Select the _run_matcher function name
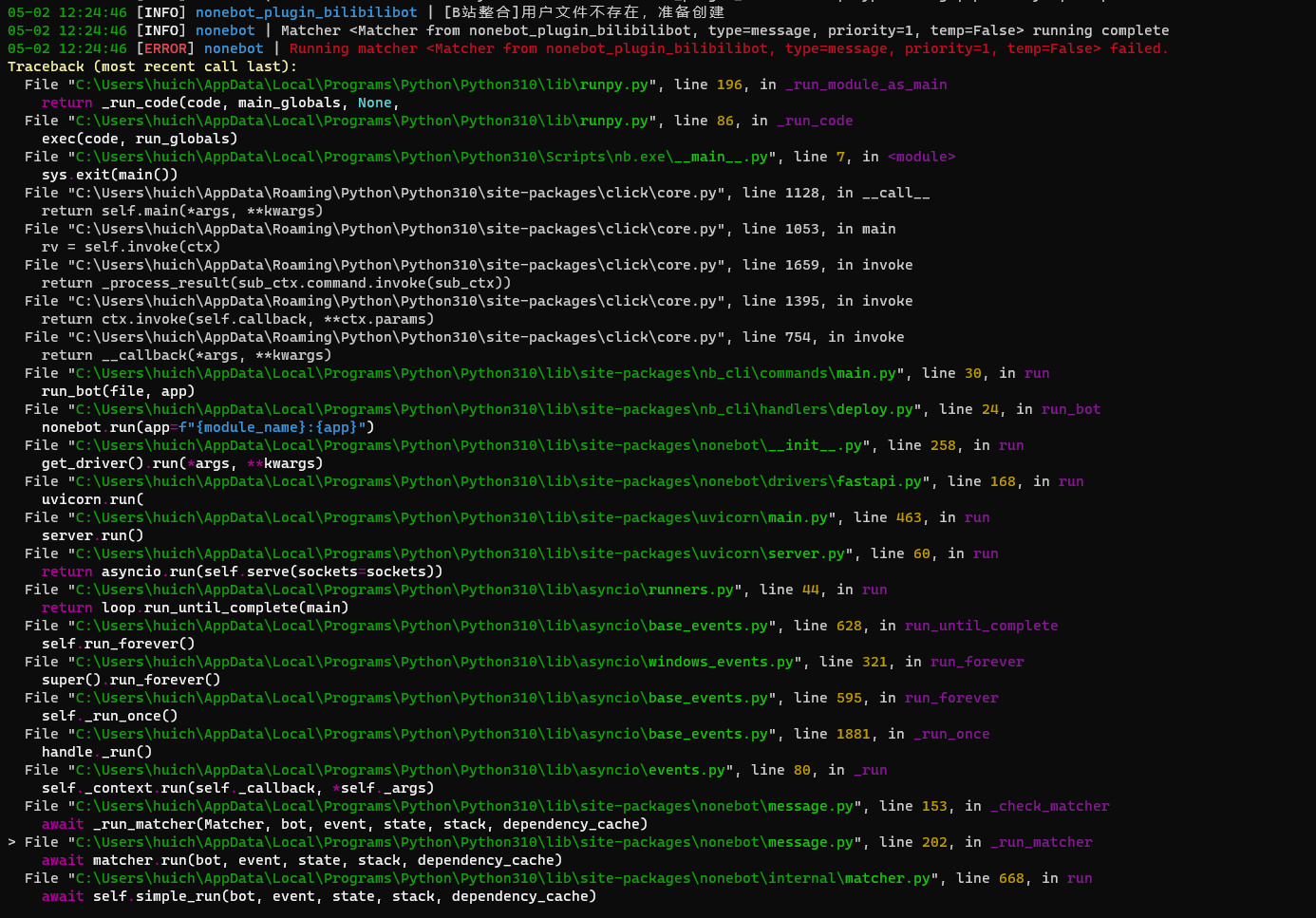The image size is (1316, 918). pos(1041,842)
